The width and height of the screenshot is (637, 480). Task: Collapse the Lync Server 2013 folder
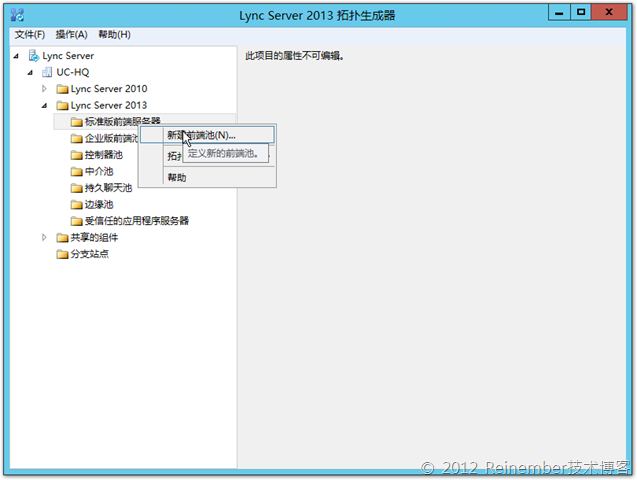(44, 106)
